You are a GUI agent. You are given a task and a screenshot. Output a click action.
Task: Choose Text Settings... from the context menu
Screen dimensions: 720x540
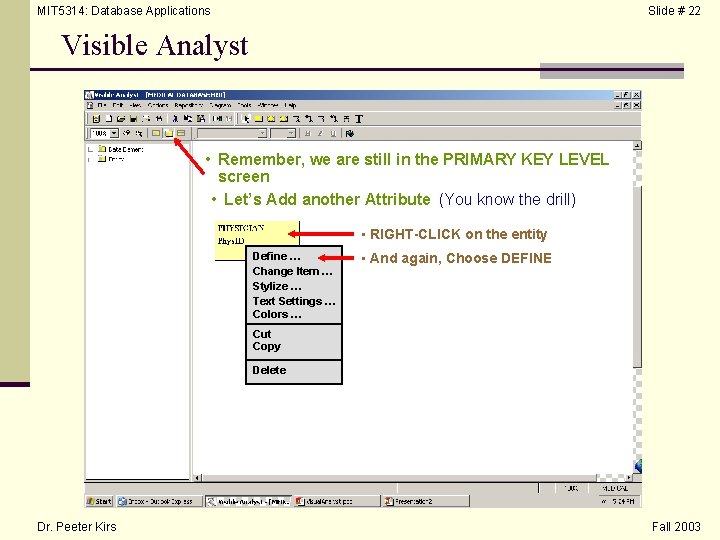click(x=294, y=301)
